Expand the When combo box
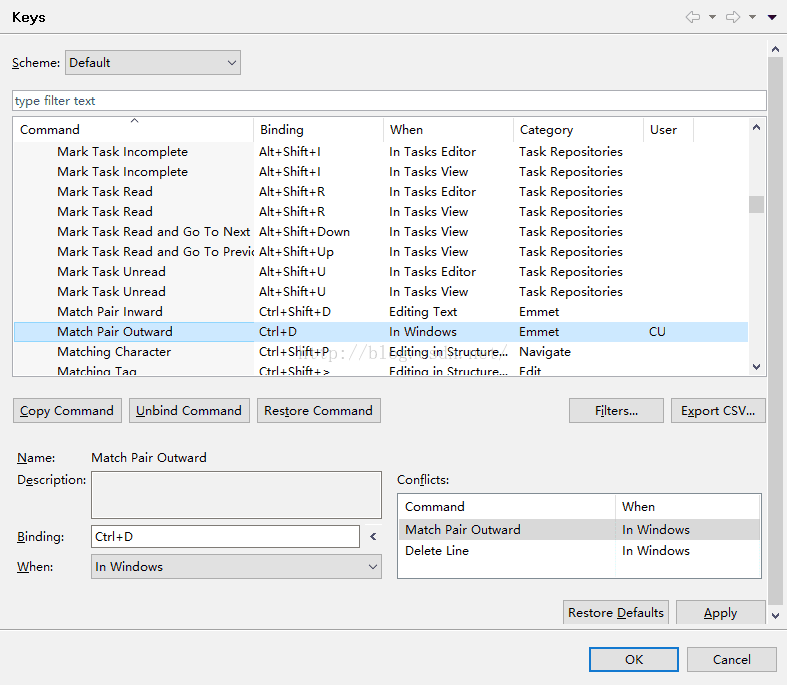Screen dimensions: 787x685 237,567
